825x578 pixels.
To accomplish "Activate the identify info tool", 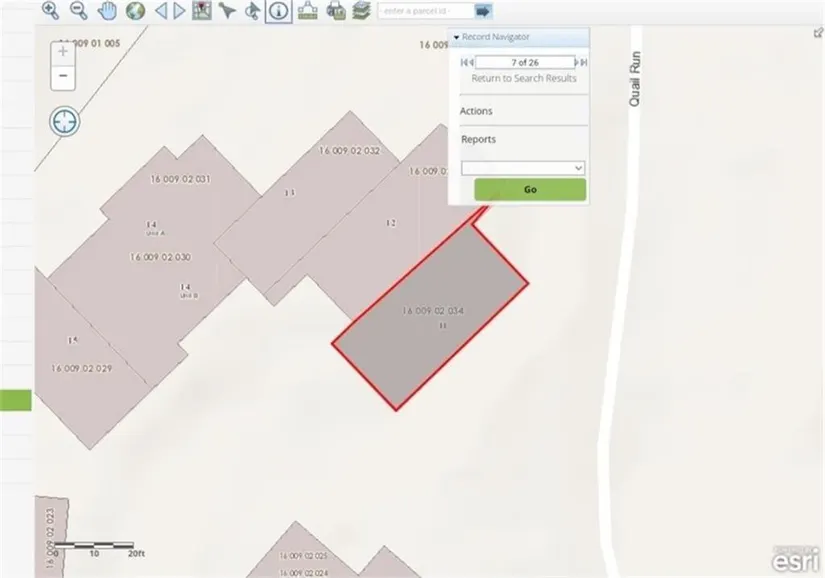I will pos(279,11).
